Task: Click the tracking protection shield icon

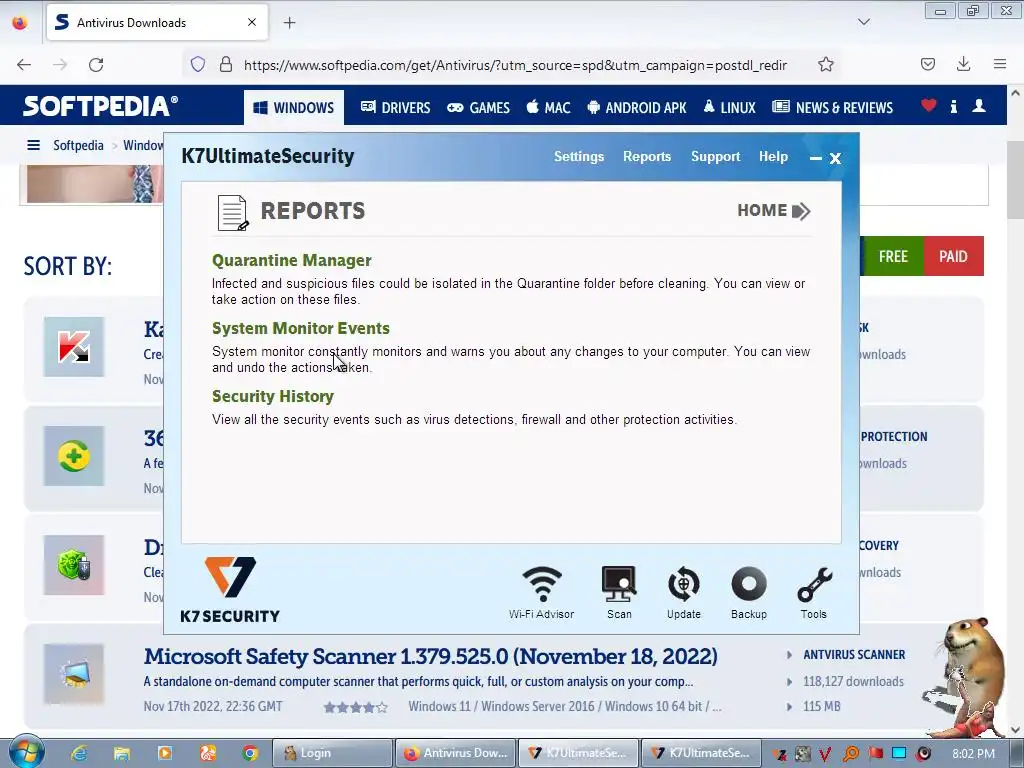Action: coord(198,64)
